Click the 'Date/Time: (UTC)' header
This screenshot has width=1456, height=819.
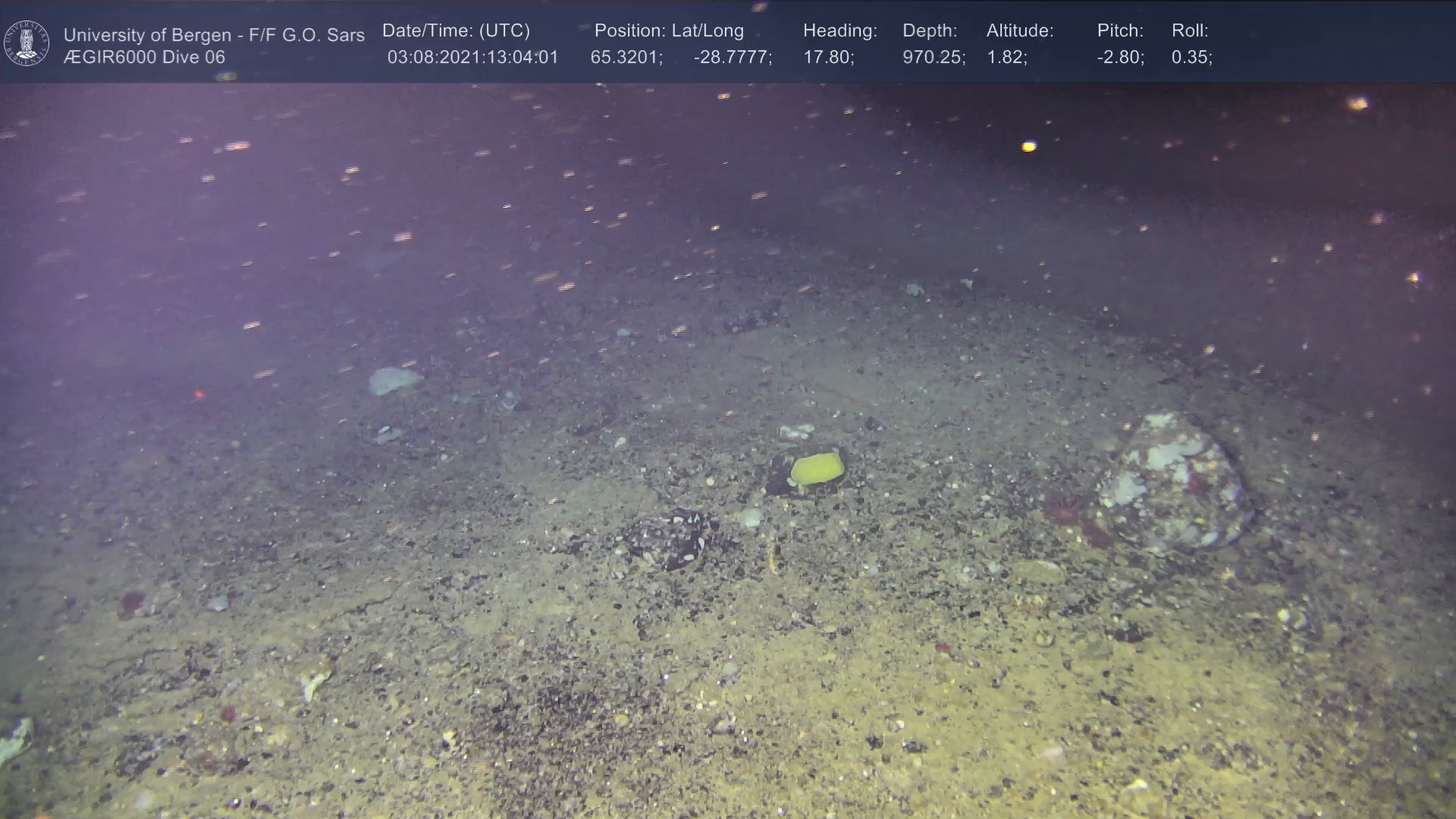[x=456, y=31]
